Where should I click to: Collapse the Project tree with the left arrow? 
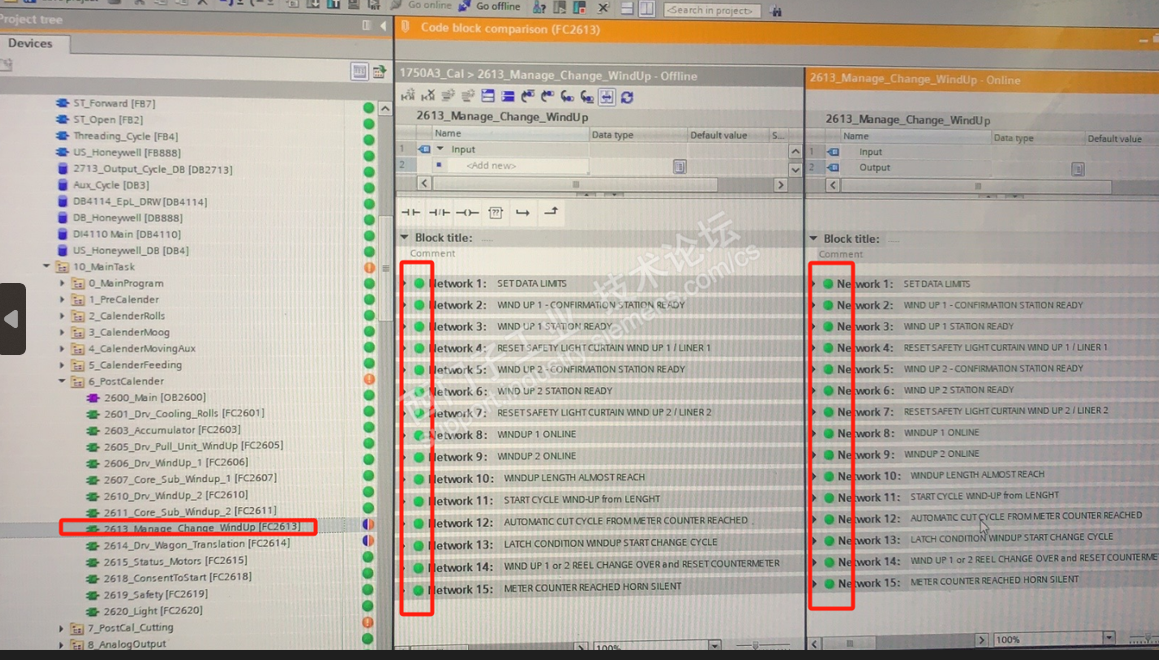pyautogui.click(x=383, y=26)
